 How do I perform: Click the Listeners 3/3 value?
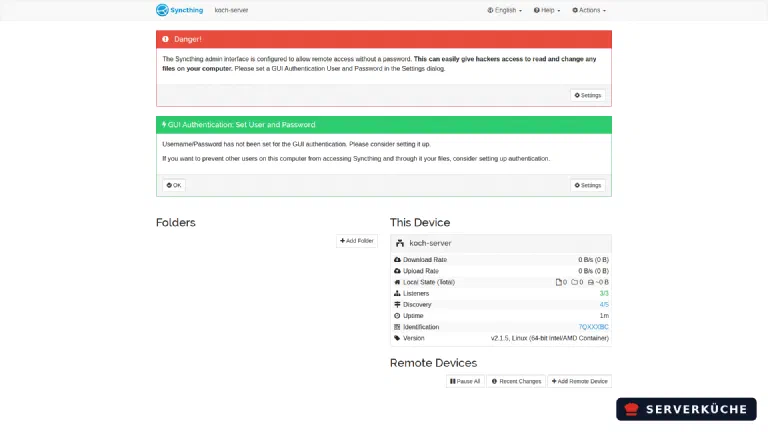tap(604, 293)
